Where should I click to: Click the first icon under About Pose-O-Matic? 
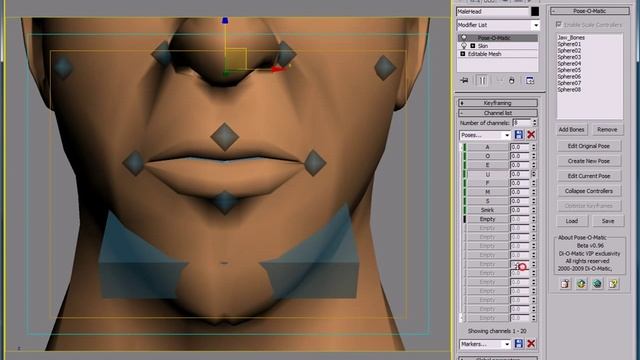click(x=565, y=284)
